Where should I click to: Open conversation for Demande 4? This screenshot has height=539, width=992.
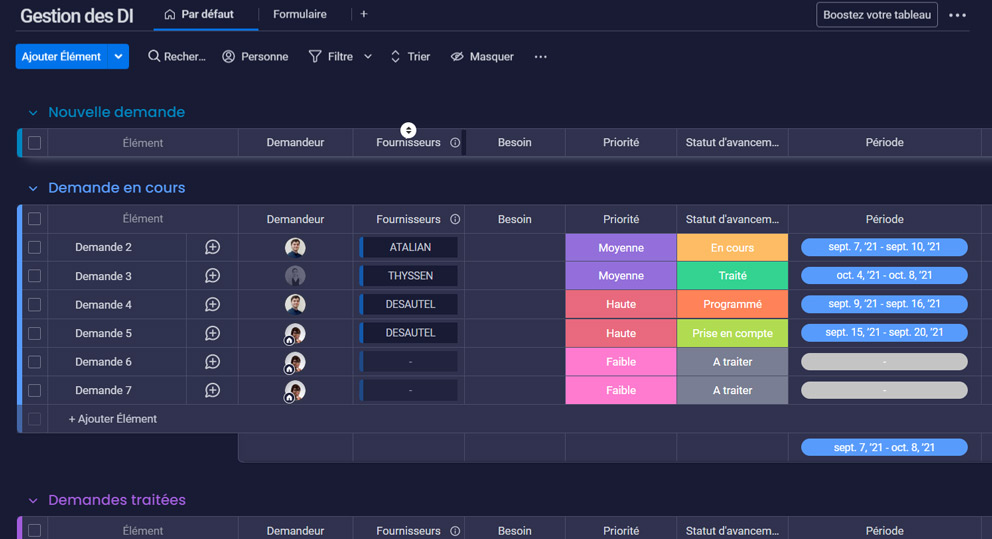click(x=213, y=304)
